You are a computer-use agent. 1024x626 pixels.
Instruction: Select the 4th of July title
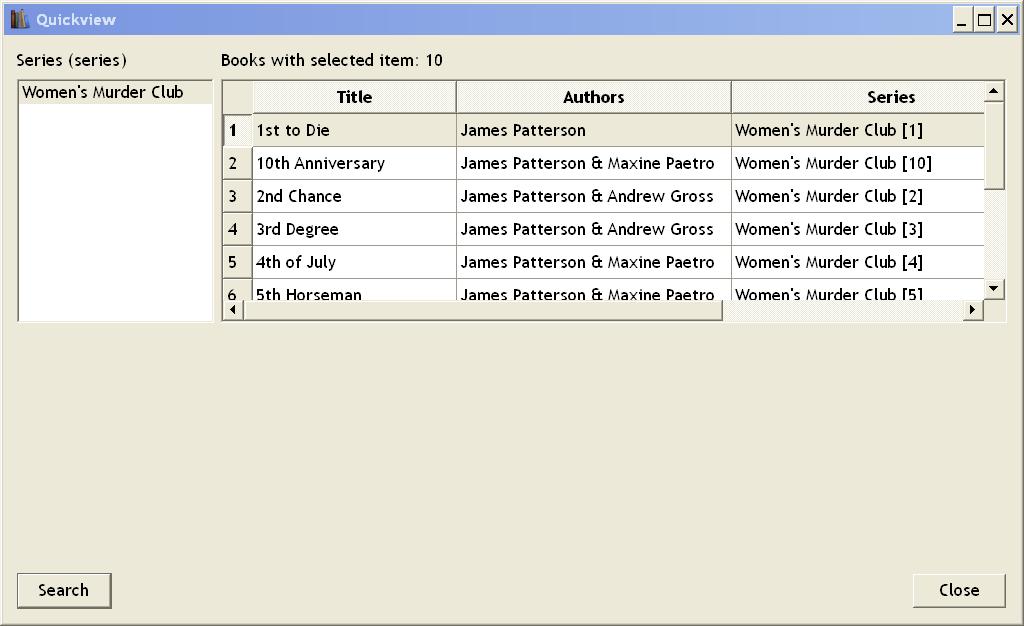click(x=296, y=262)
